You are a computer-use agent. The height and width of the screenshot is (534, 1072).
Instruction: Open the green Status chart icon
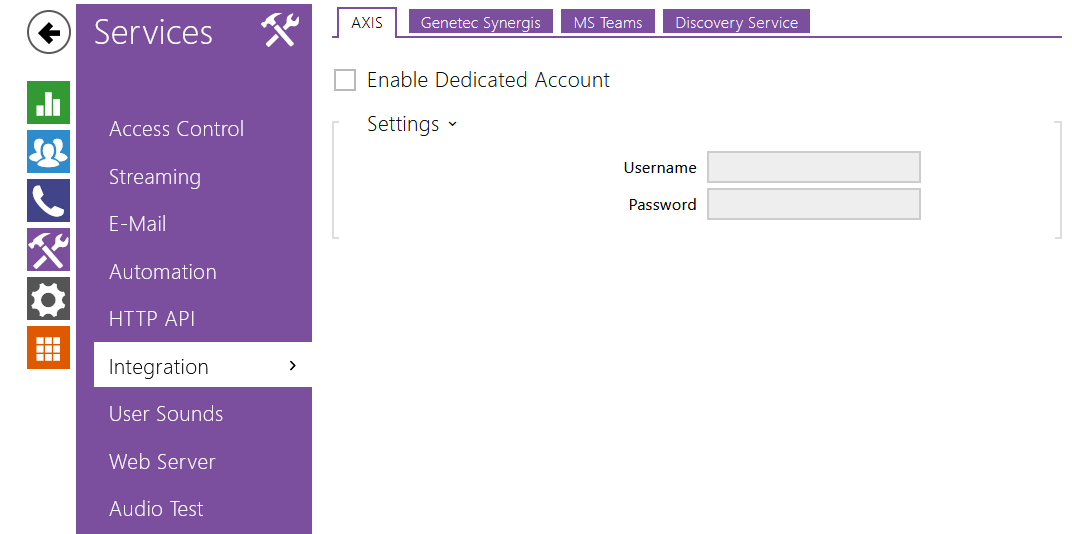pos(48,103)
